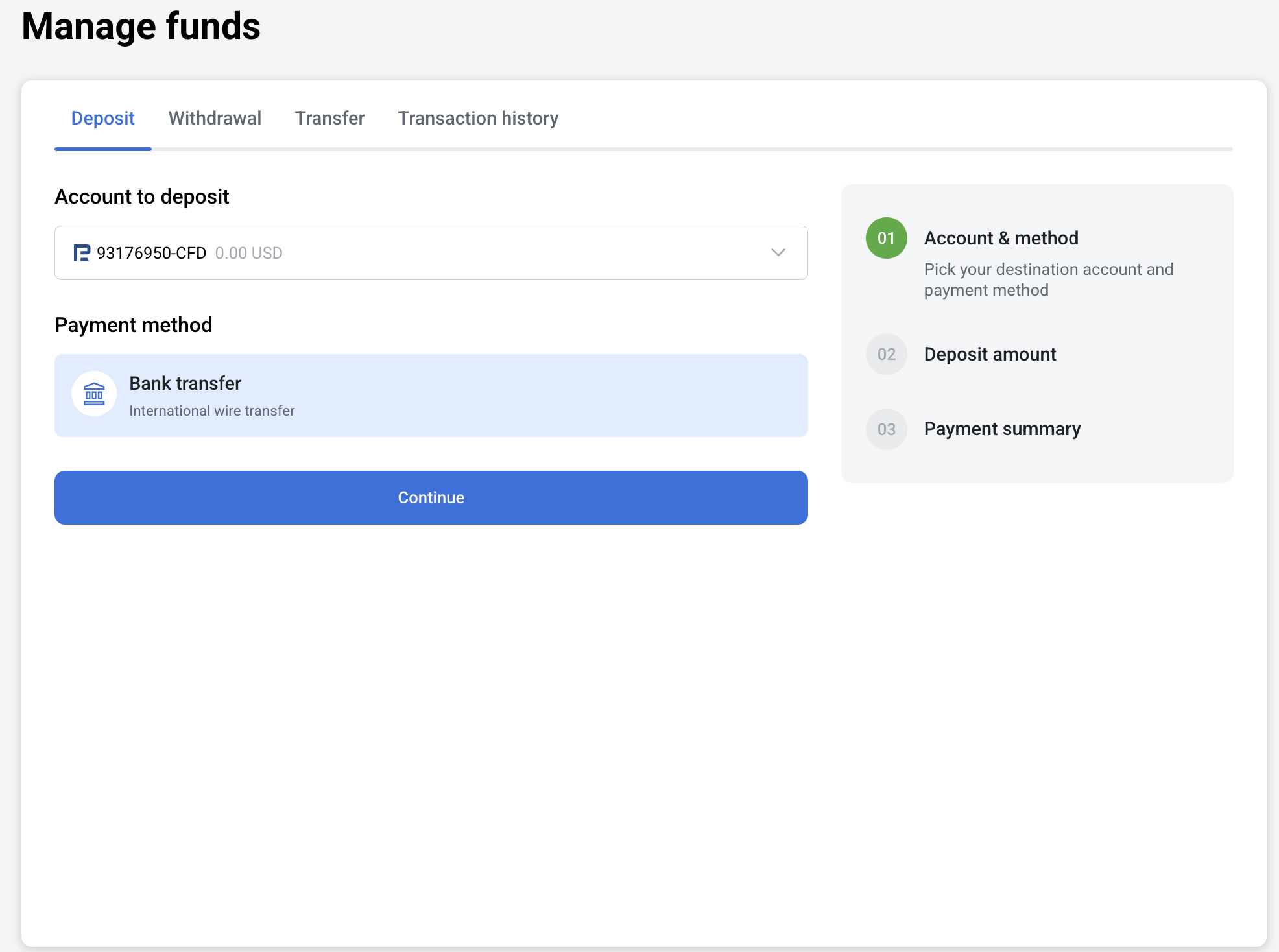Click the Pick your destination account description
Viewport: 1279px width, 952px height.
pyautogui.click(x=1049, y=280)
